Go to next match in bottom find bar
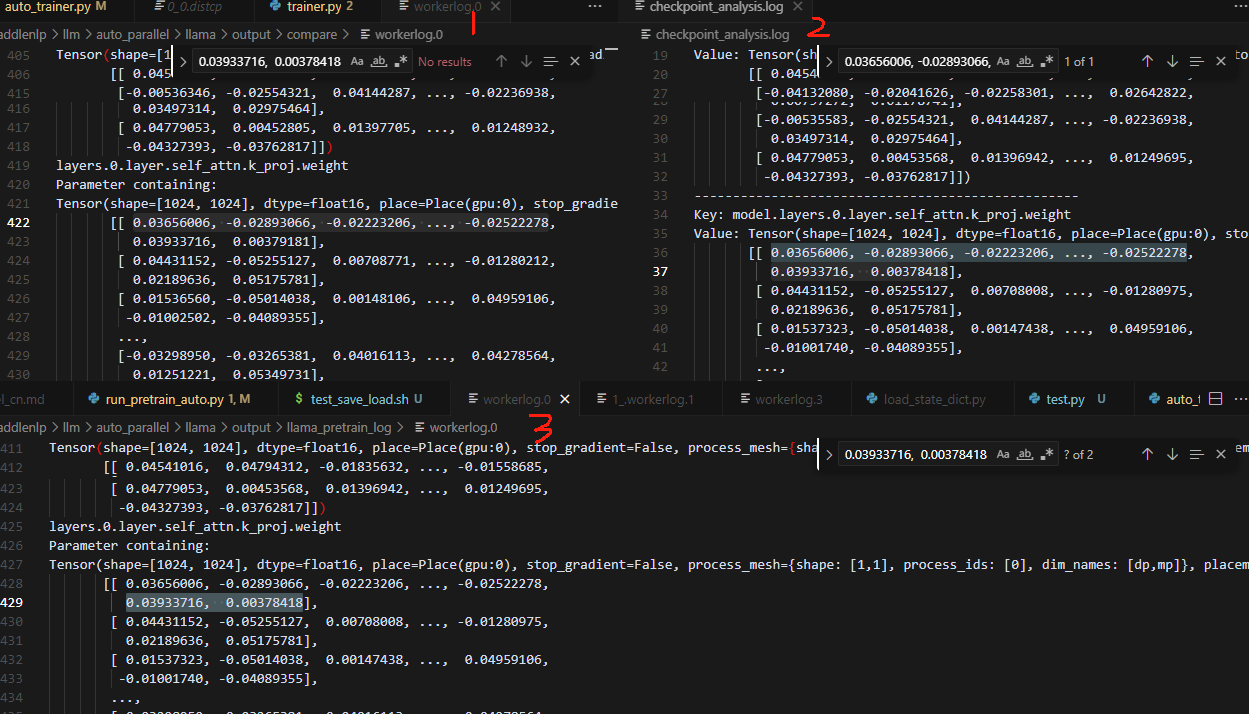1249x714 pixels. coord(1172,454)
